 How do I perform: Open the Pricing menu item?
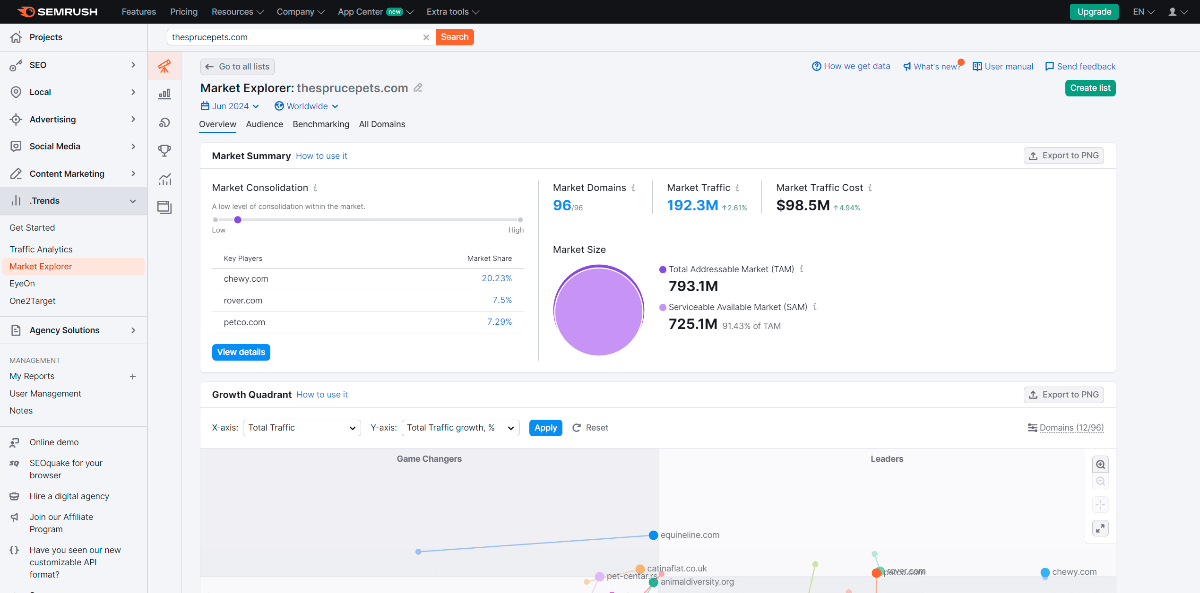[x=184, y=12]
